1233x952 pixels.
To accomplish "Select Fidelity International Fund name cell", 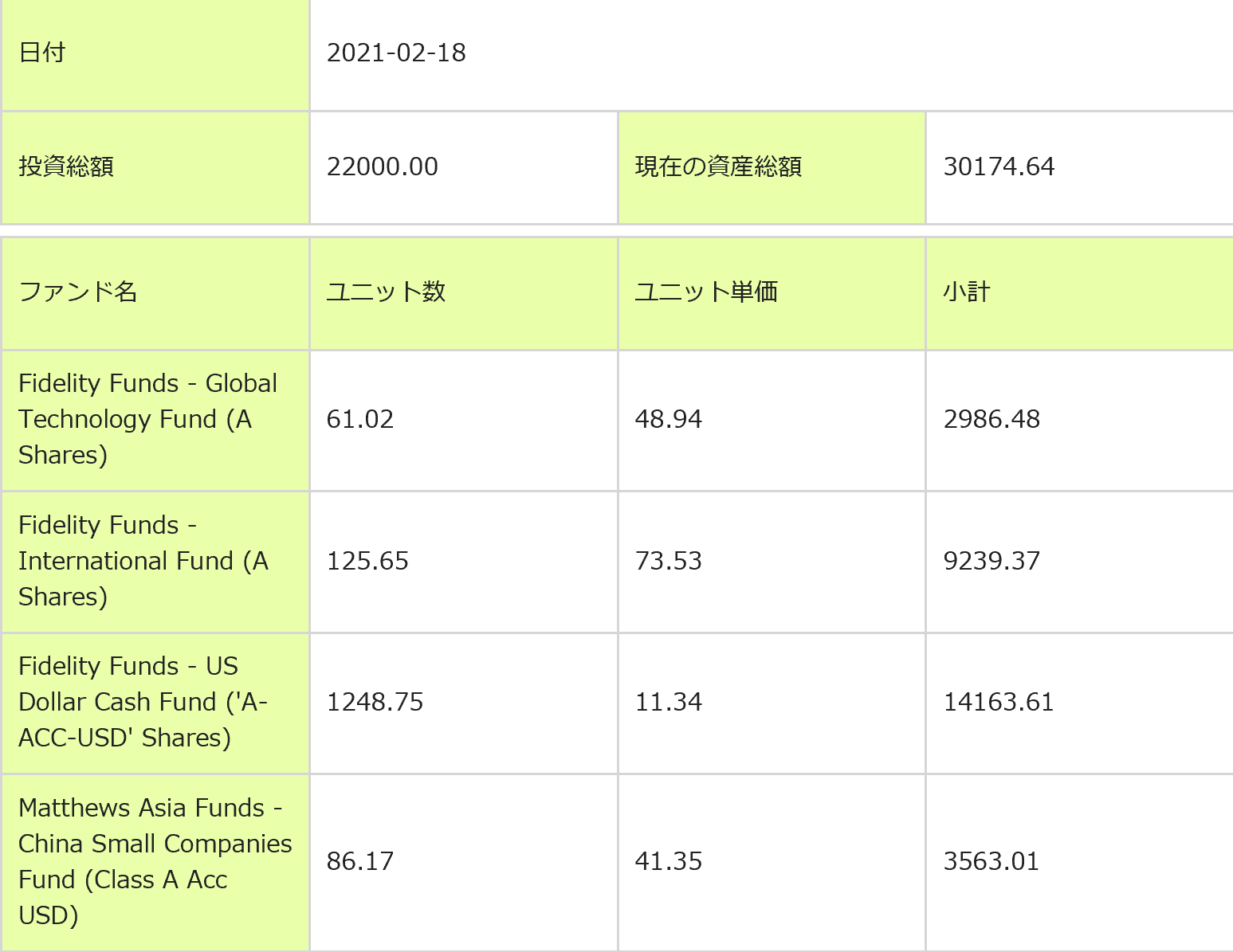I will tap(143, 561).
